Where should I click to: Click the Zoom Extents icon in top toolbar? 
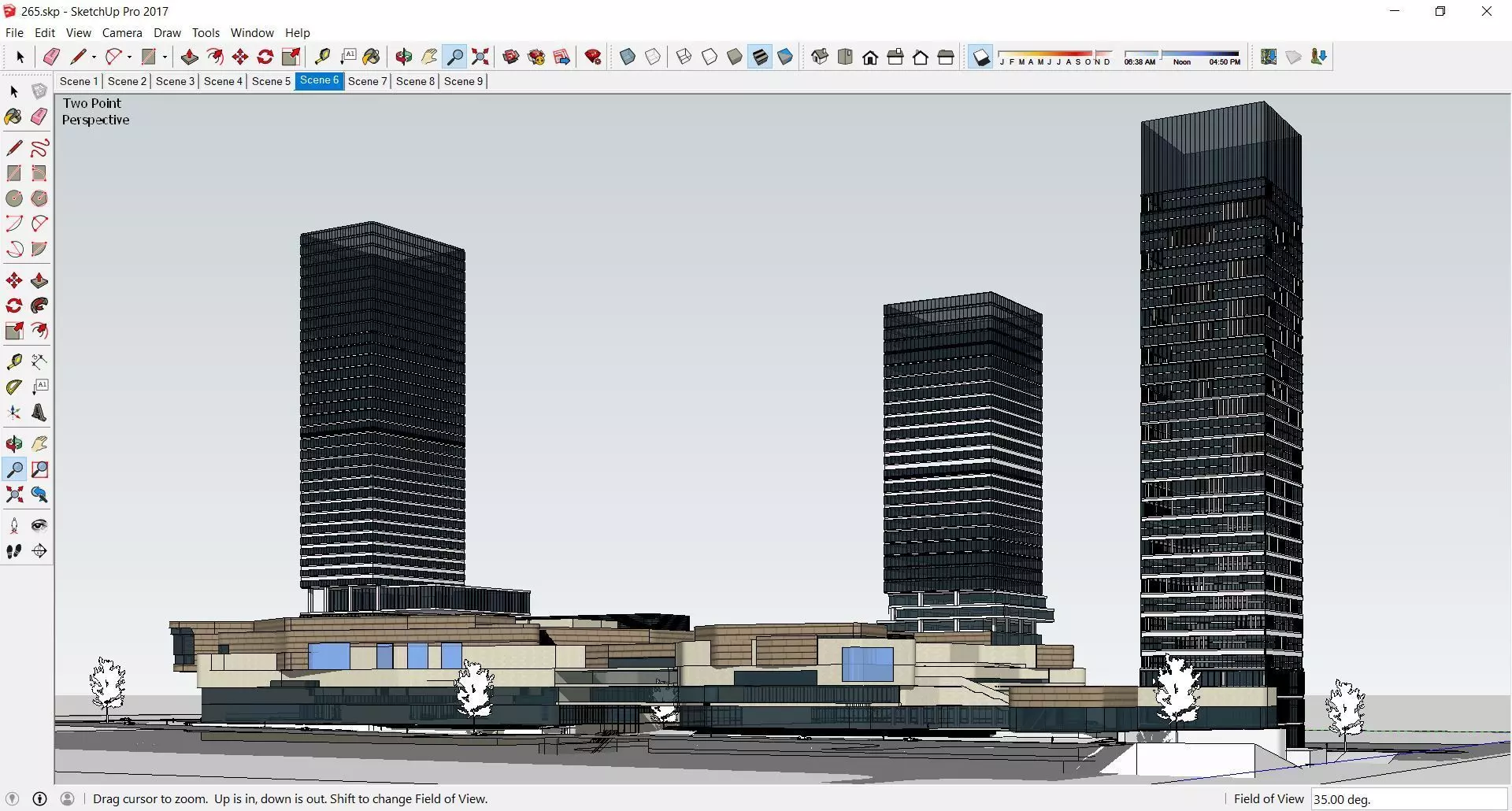[480, 57]
